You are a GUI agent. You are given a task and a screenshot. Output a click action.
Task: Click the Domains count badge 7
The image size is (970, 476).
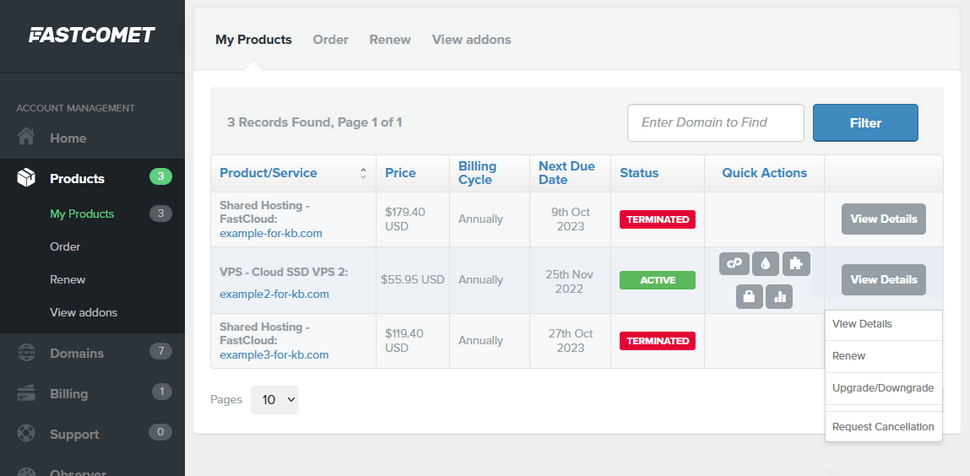[x=161, y=352]
